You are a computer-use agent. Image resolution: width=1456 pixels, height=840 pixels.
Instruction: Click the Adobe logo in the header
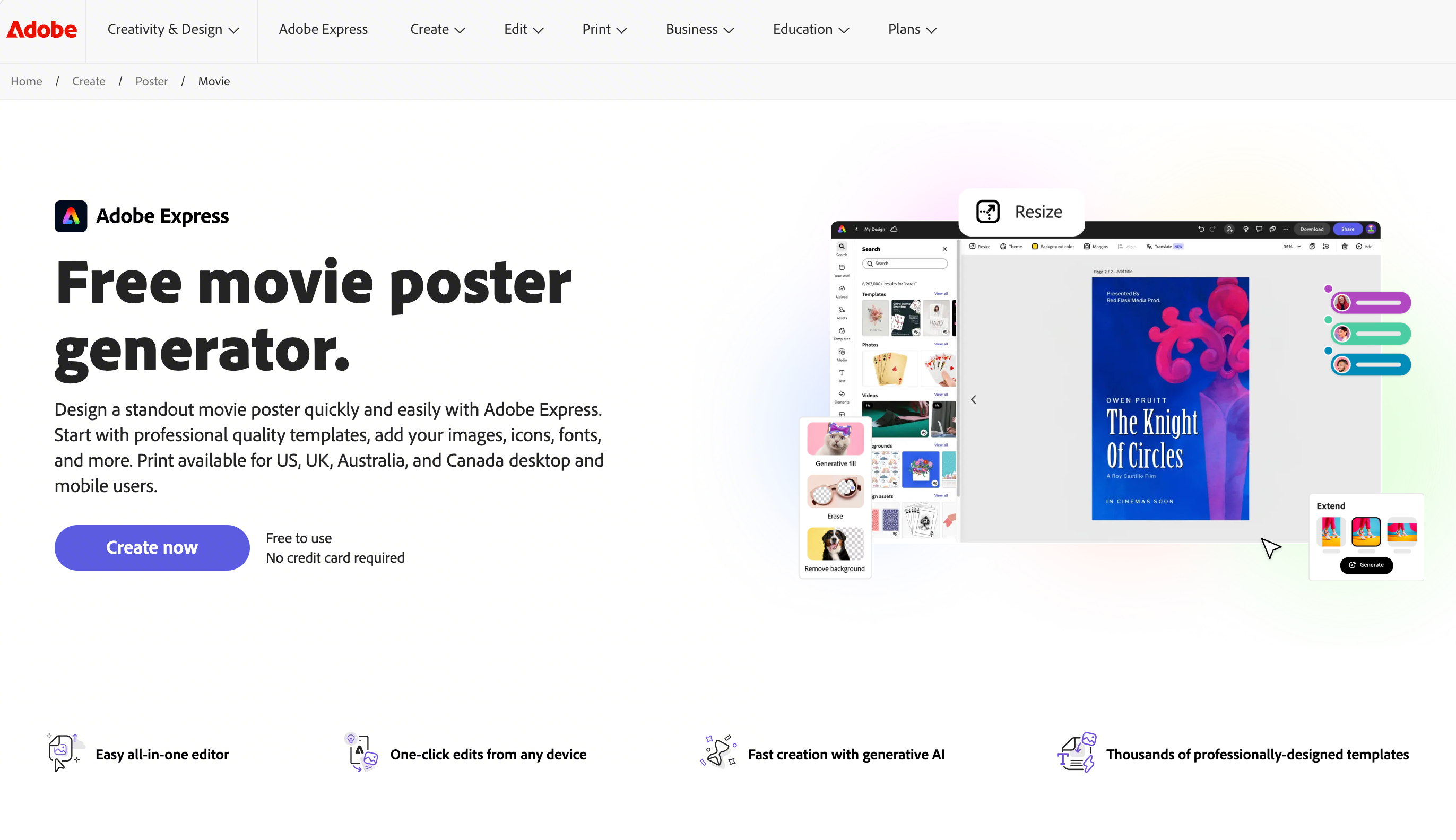click(41, 29)
